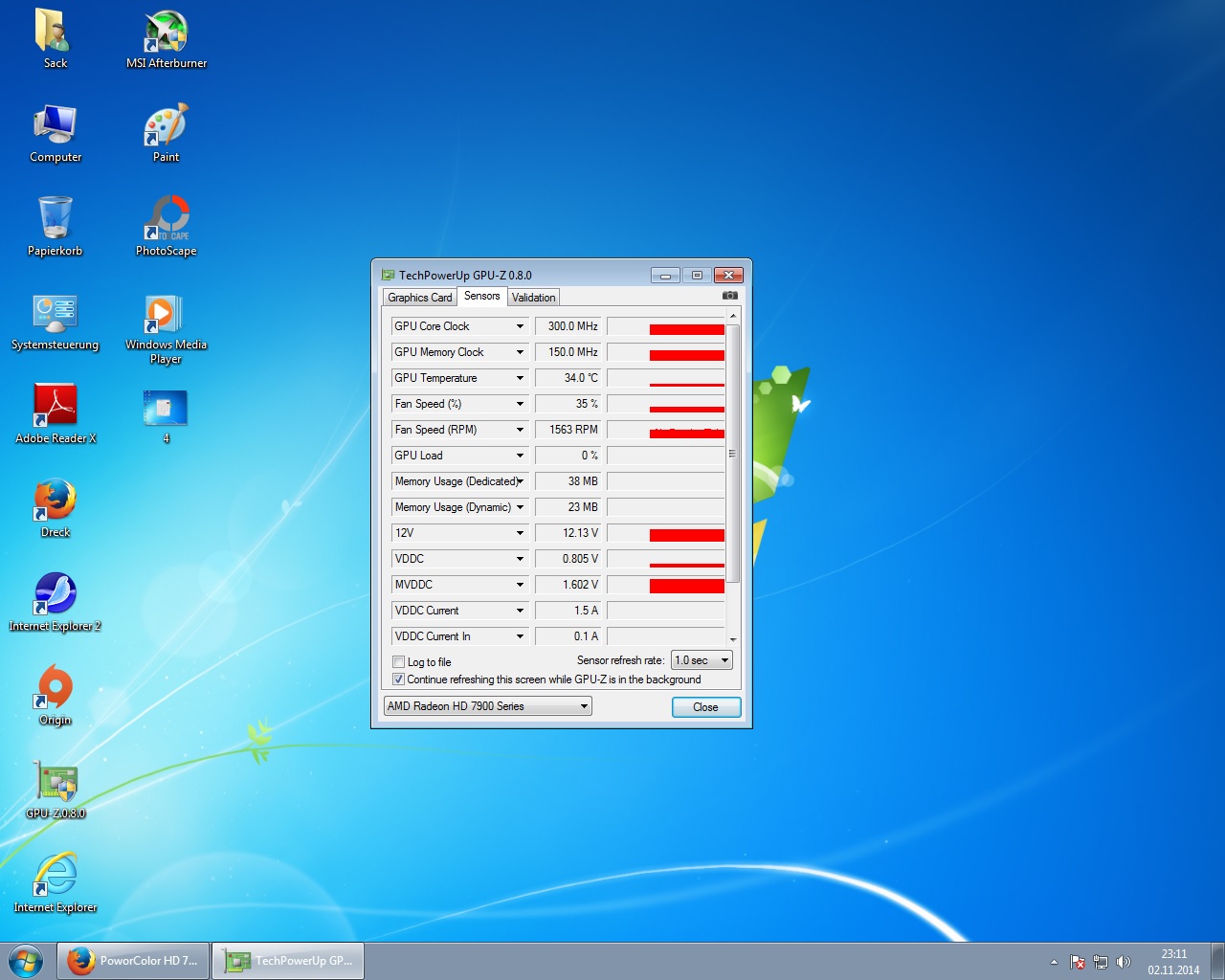Click the sensor list scroll up arrow
This screenshot has width=1225, height=980.
(x=733, y=315)
